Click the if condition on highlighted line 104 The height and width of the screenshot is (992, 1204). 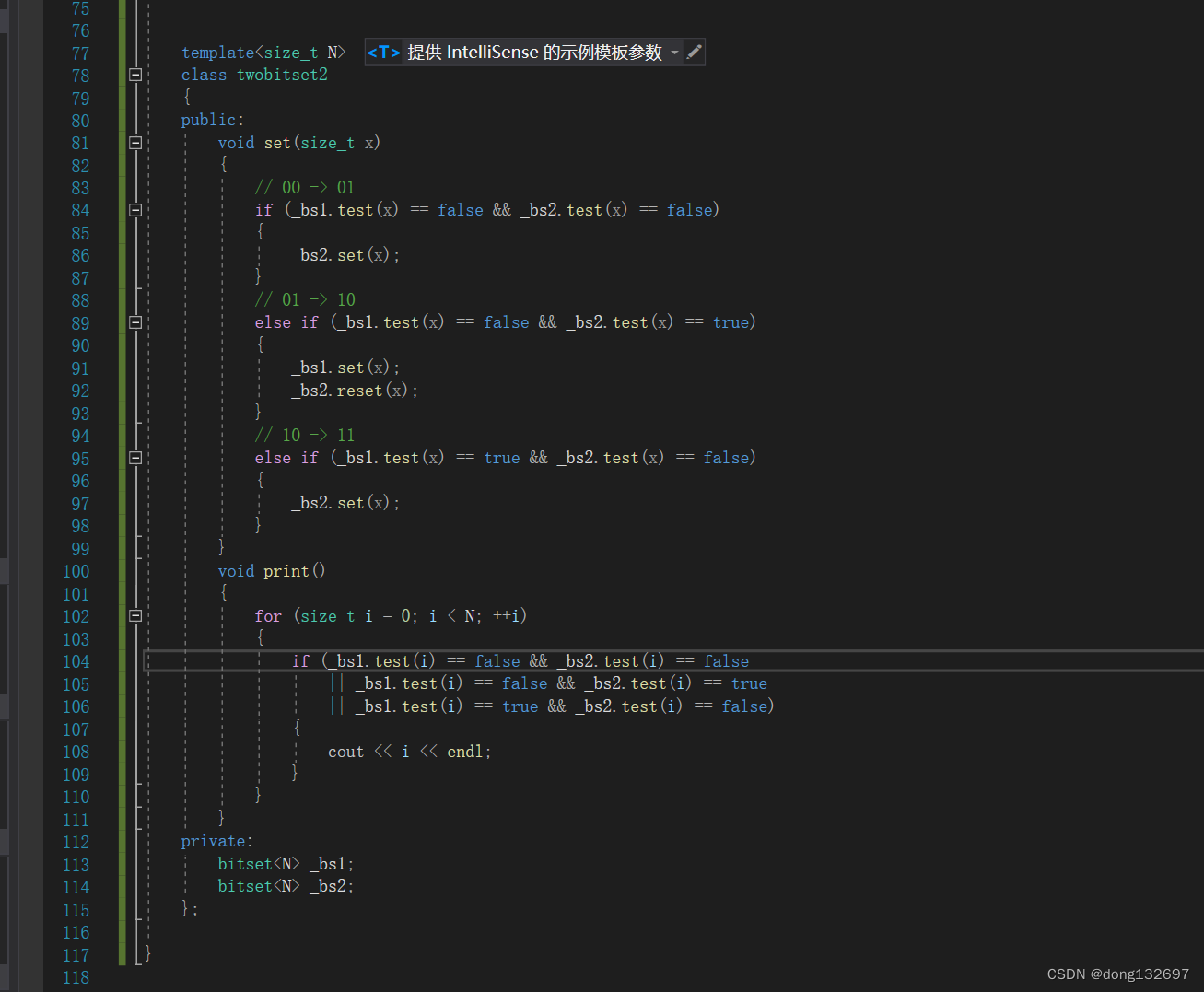pos(520,661)
